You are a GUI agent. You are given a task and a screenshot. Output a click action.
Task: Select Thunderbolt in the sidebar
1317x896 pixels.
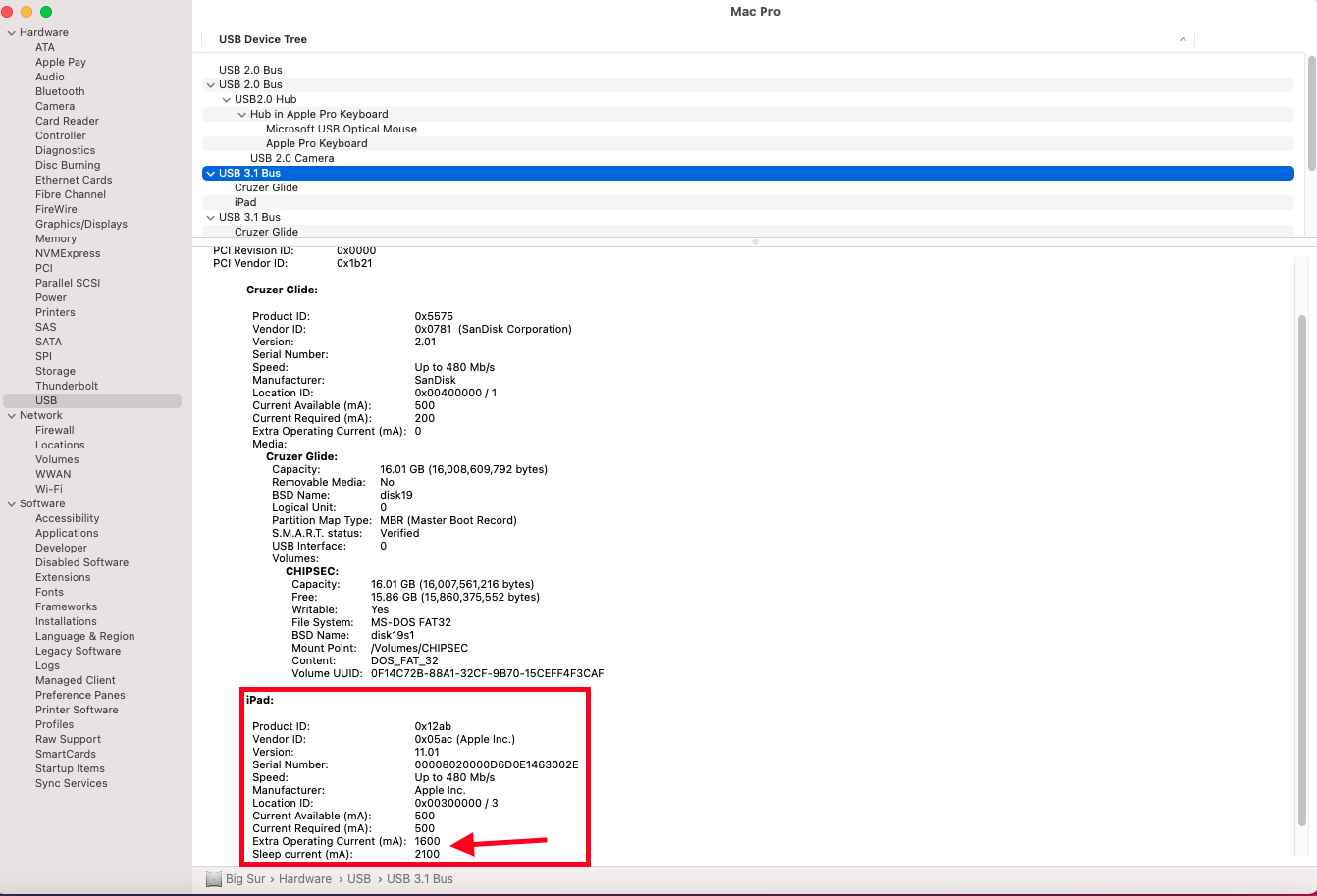[x=67, y=386]
